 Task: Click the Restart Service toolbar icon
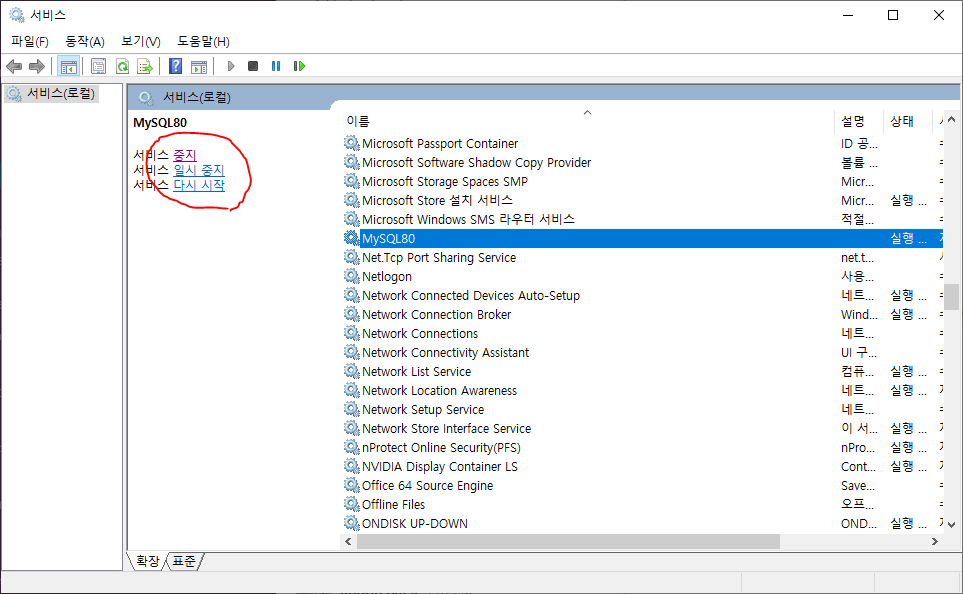point(299,66)
